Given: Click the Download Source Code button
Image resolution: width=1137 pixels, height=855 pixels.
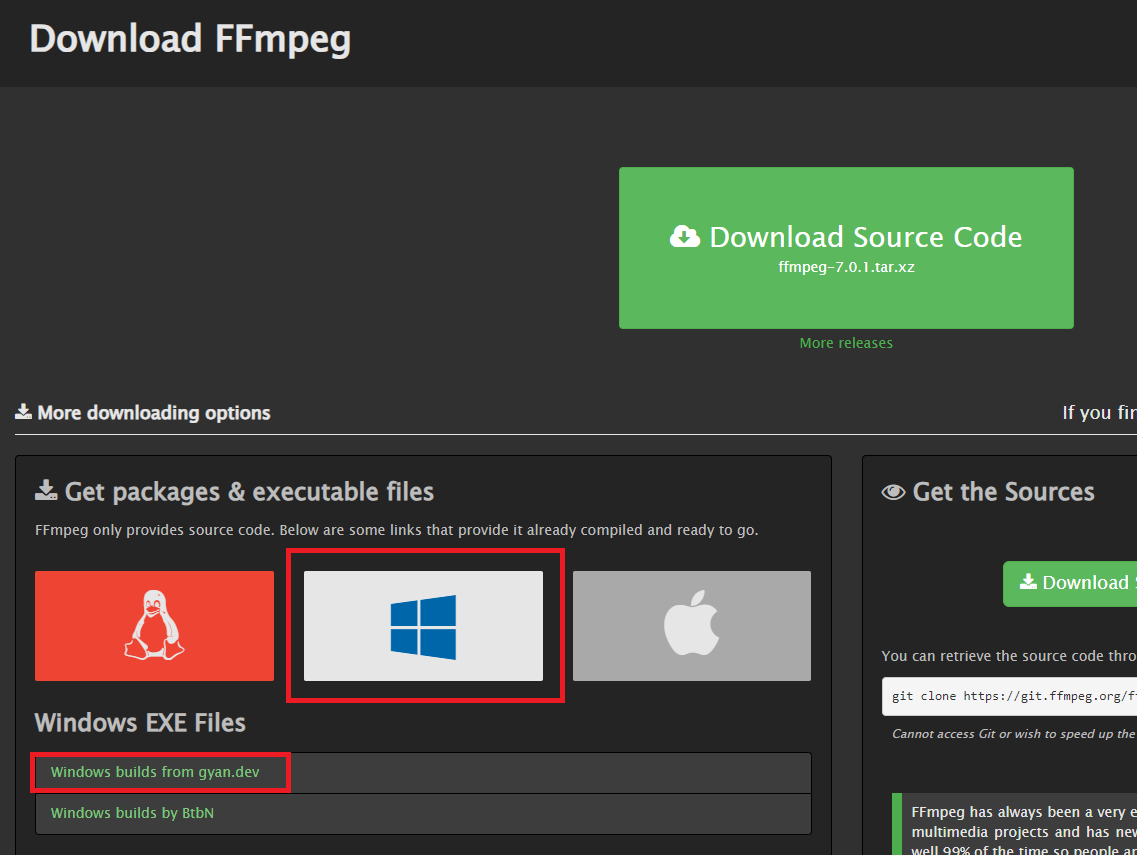Looking at the screenshot, I should click(846, 248).
